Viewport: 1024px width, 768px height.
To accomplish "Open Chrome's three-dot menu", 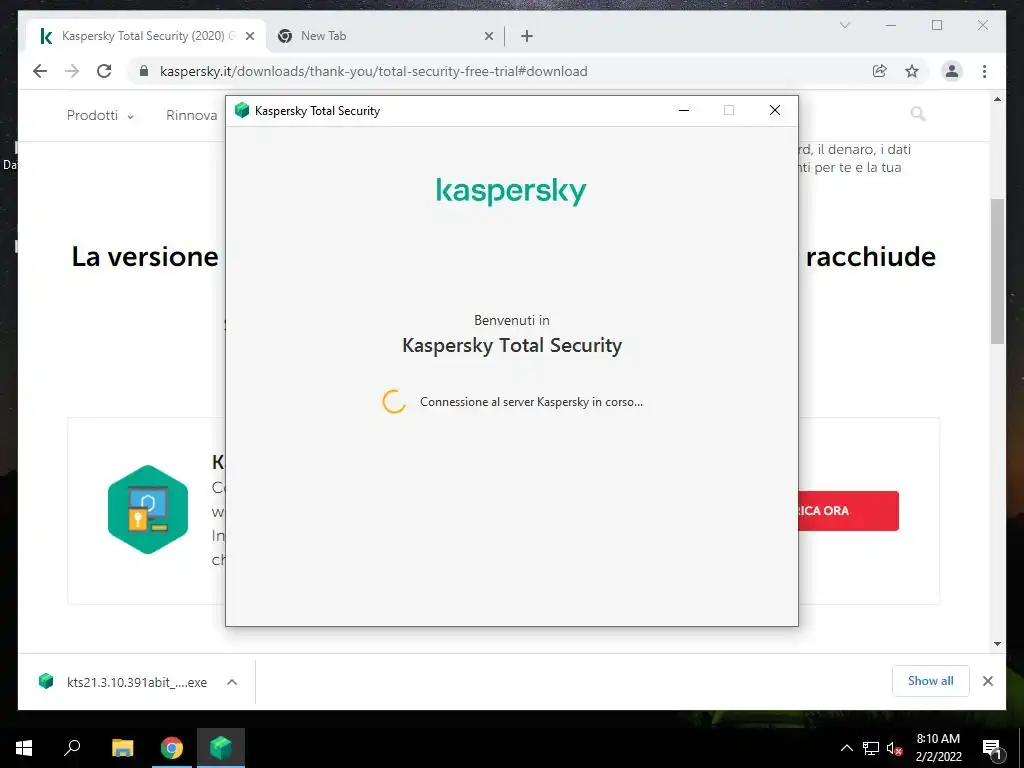I will click(x=984, y=71).
